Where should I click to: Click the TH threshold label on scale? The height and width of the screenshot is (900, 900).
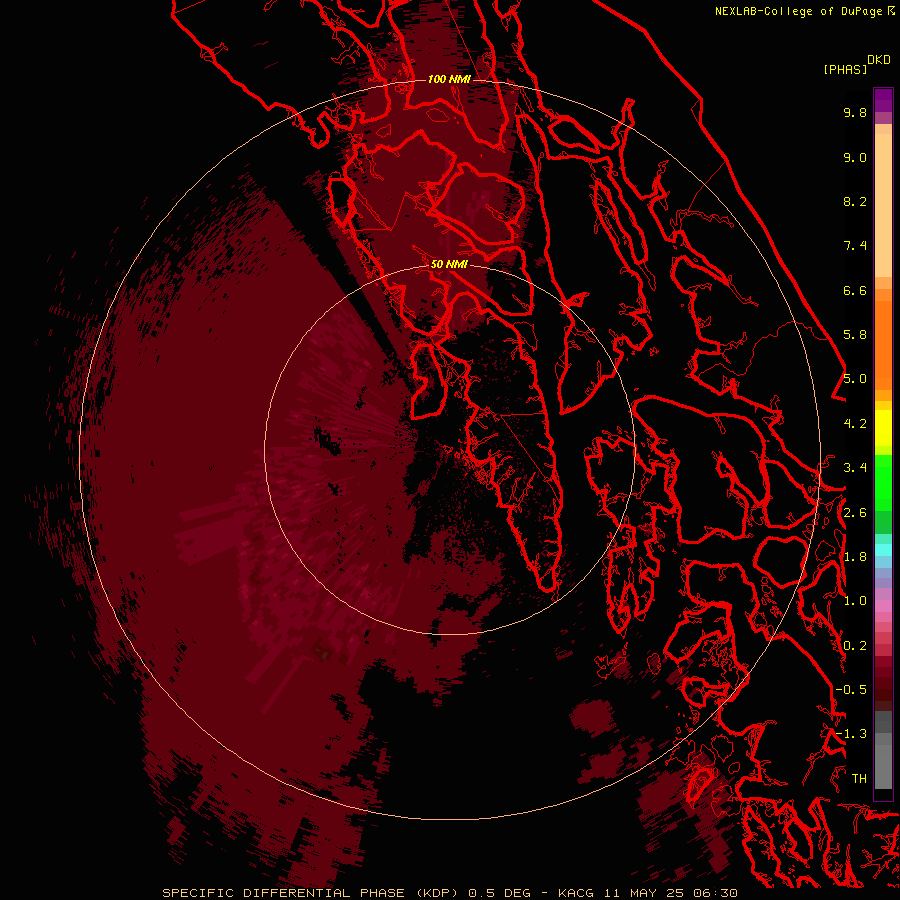[859, 779]
